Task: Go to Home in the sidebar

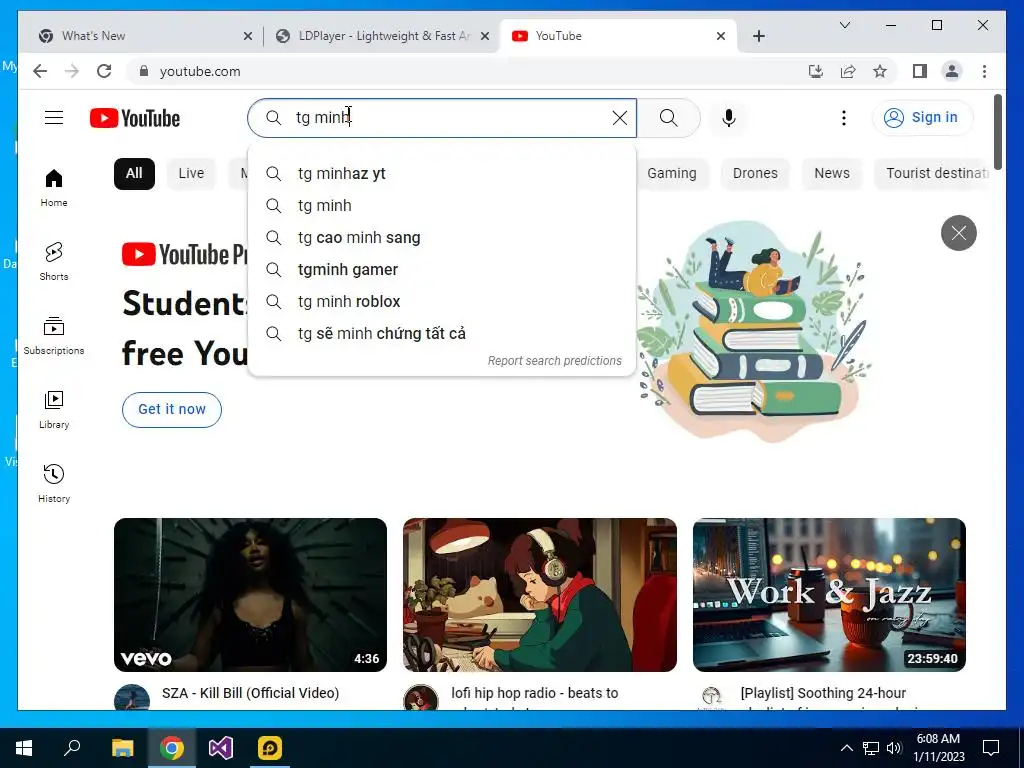Action: (x=54, y=188)
